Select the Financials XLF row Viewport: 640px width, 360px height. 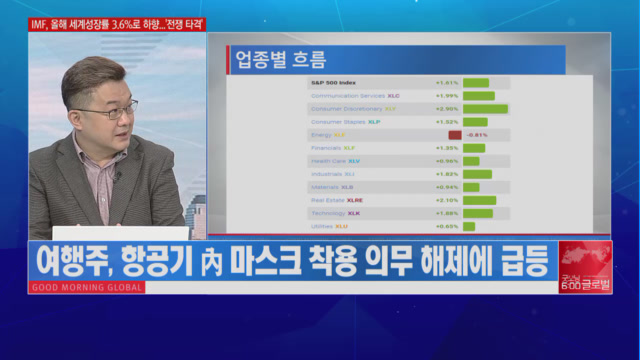coord(409,148)
